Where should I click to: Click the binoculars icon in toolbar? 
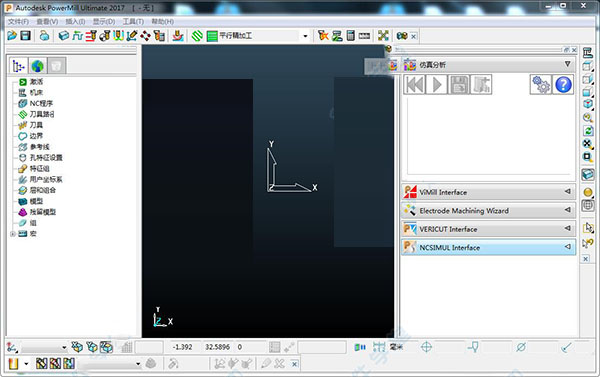(402, 36)
